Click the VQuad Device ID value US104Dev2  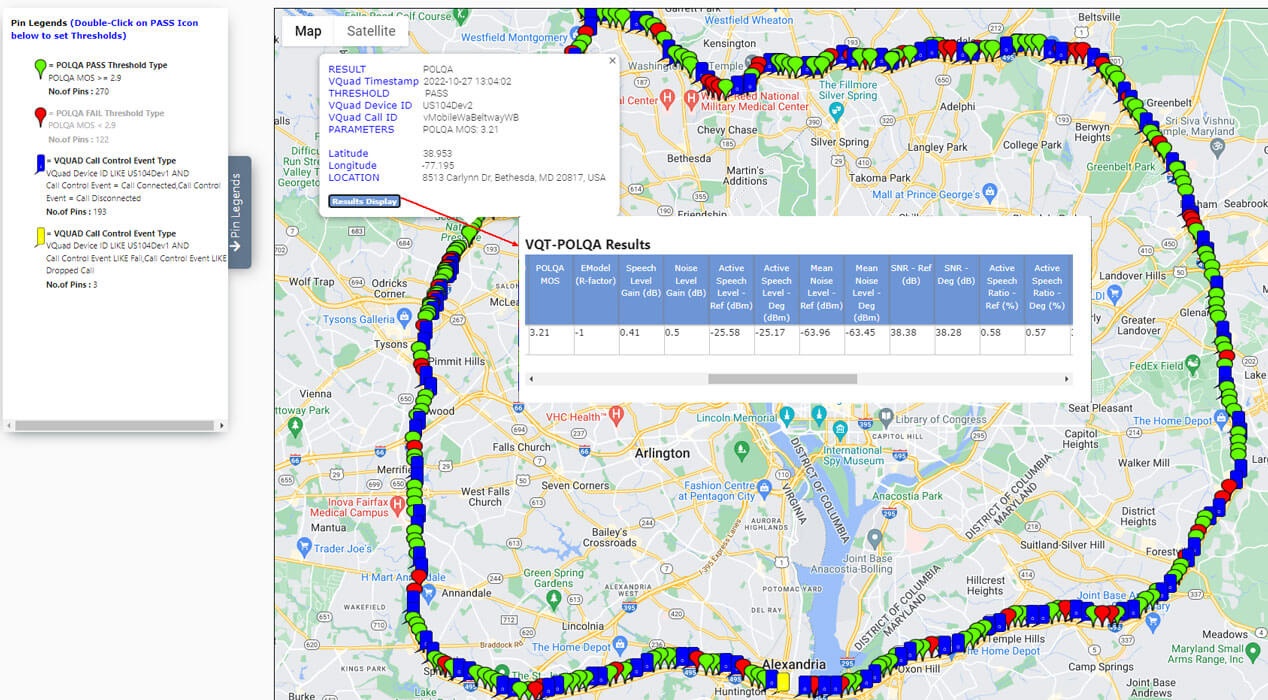446,105
